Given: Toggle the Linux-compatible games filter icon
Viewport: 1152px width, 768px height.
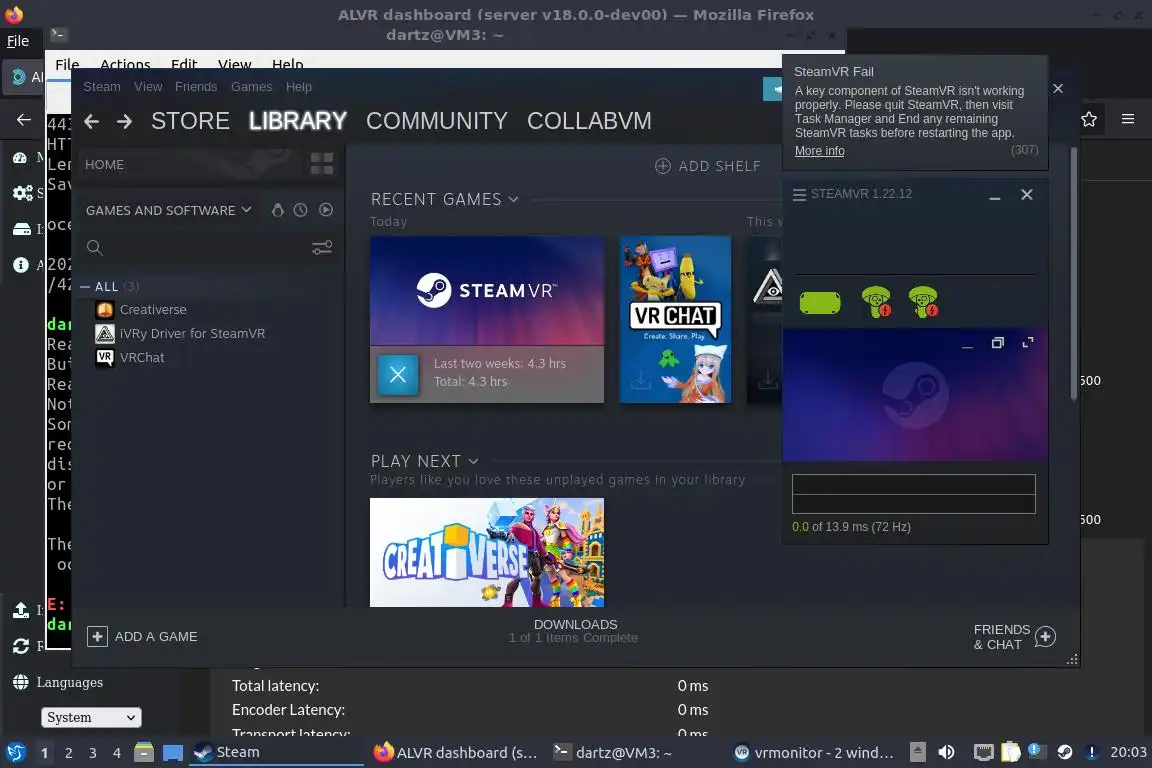Looking at the screenshot, I should (277, 210).
